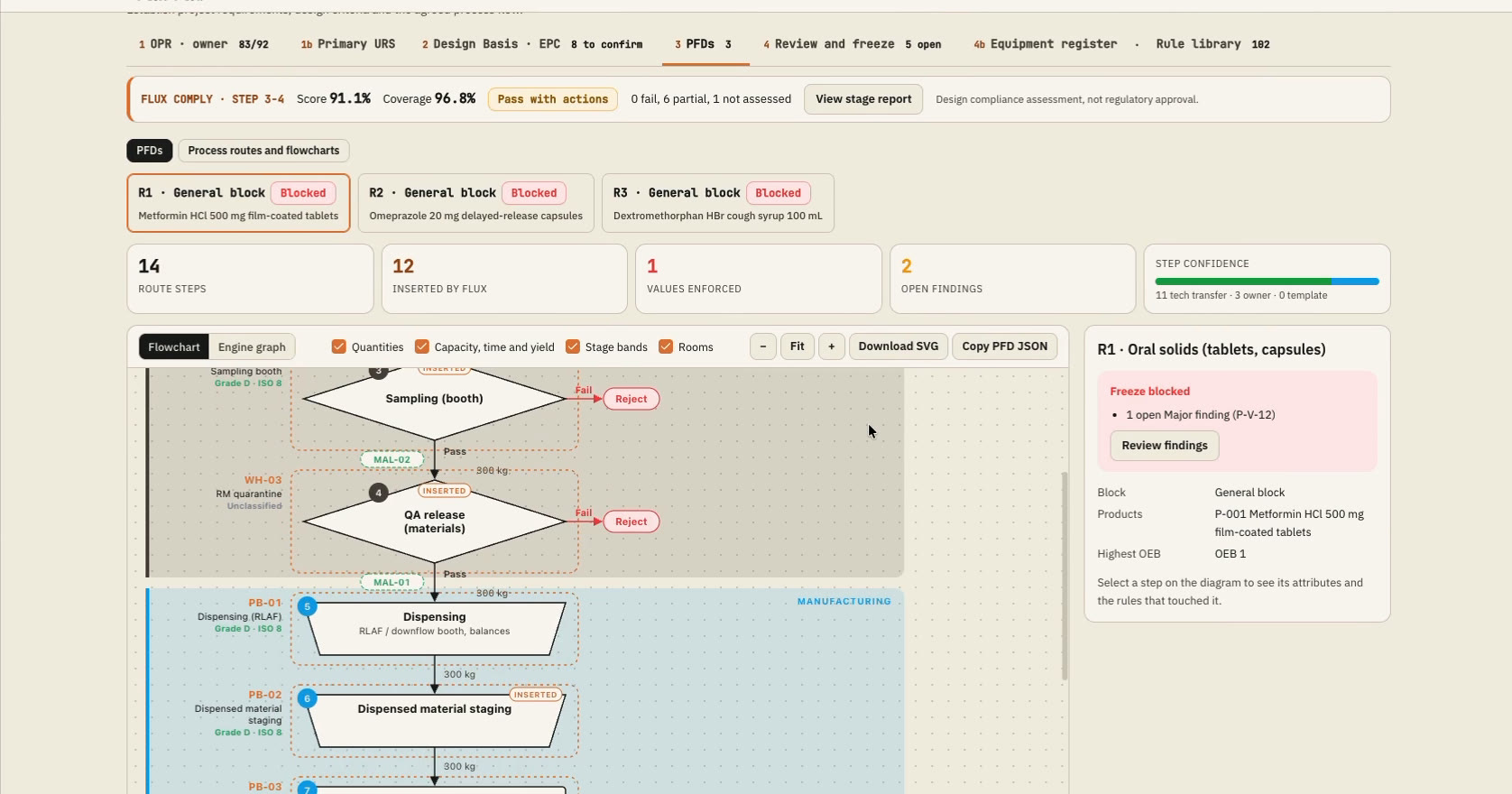Click the MAL-01 airlock tag
Image resolution: width=1512 pixels, height=794 pixels.
click(392, 582)
